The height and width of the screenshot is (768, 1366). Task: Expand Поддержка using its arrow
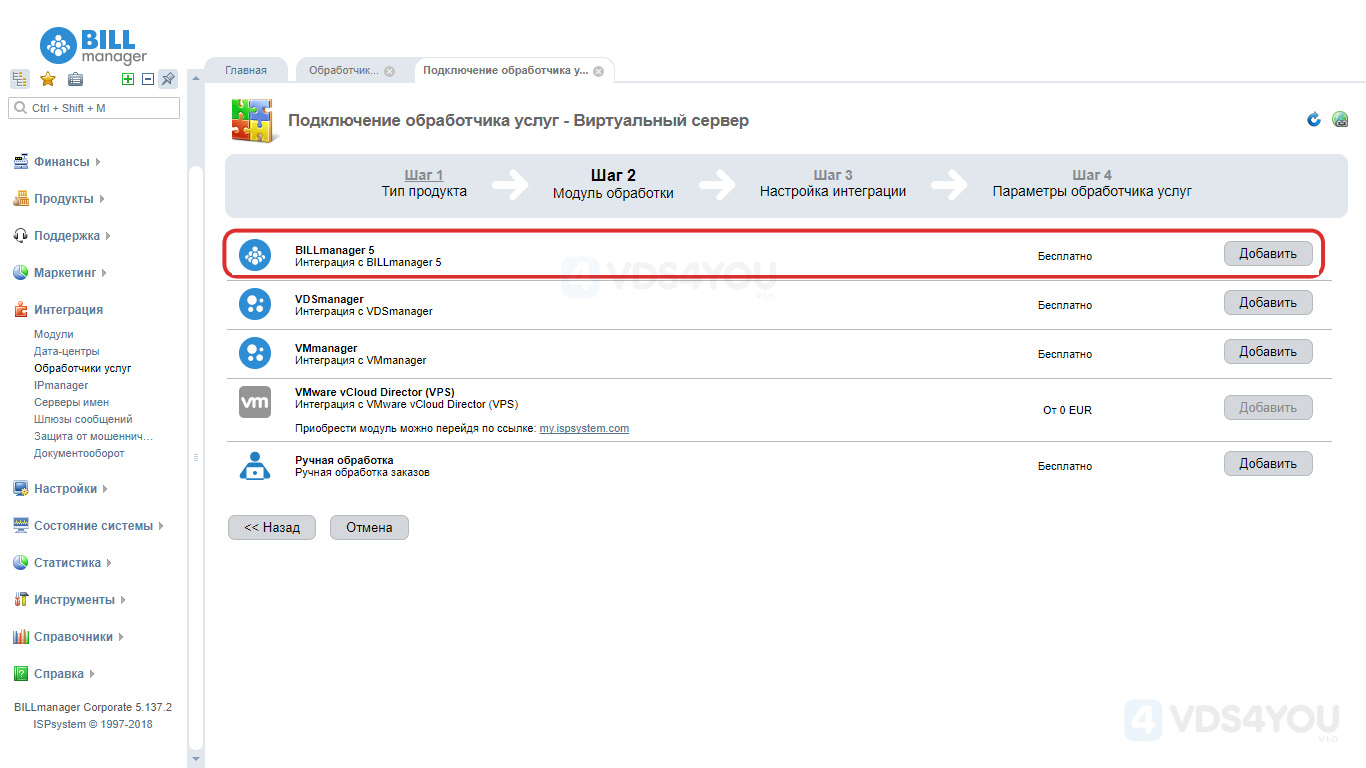[x=108, y=236]
